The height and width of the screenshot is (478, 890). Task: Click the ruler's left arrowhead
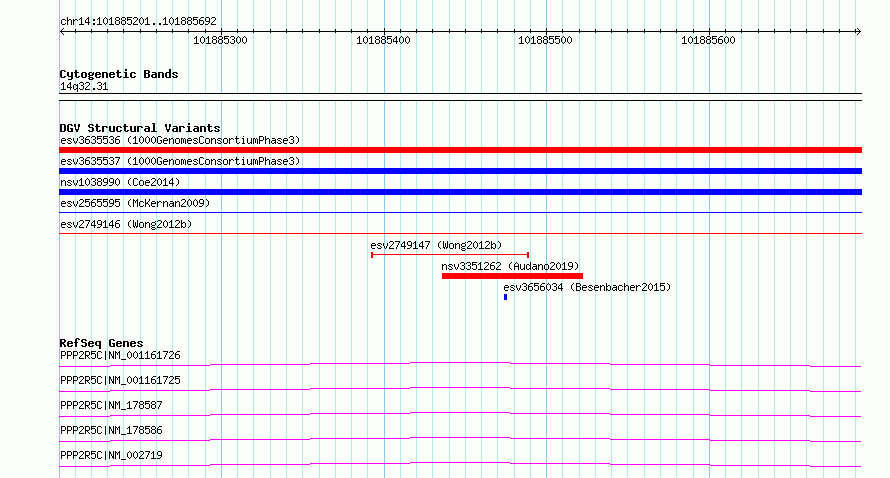click(x=62, y=32)
